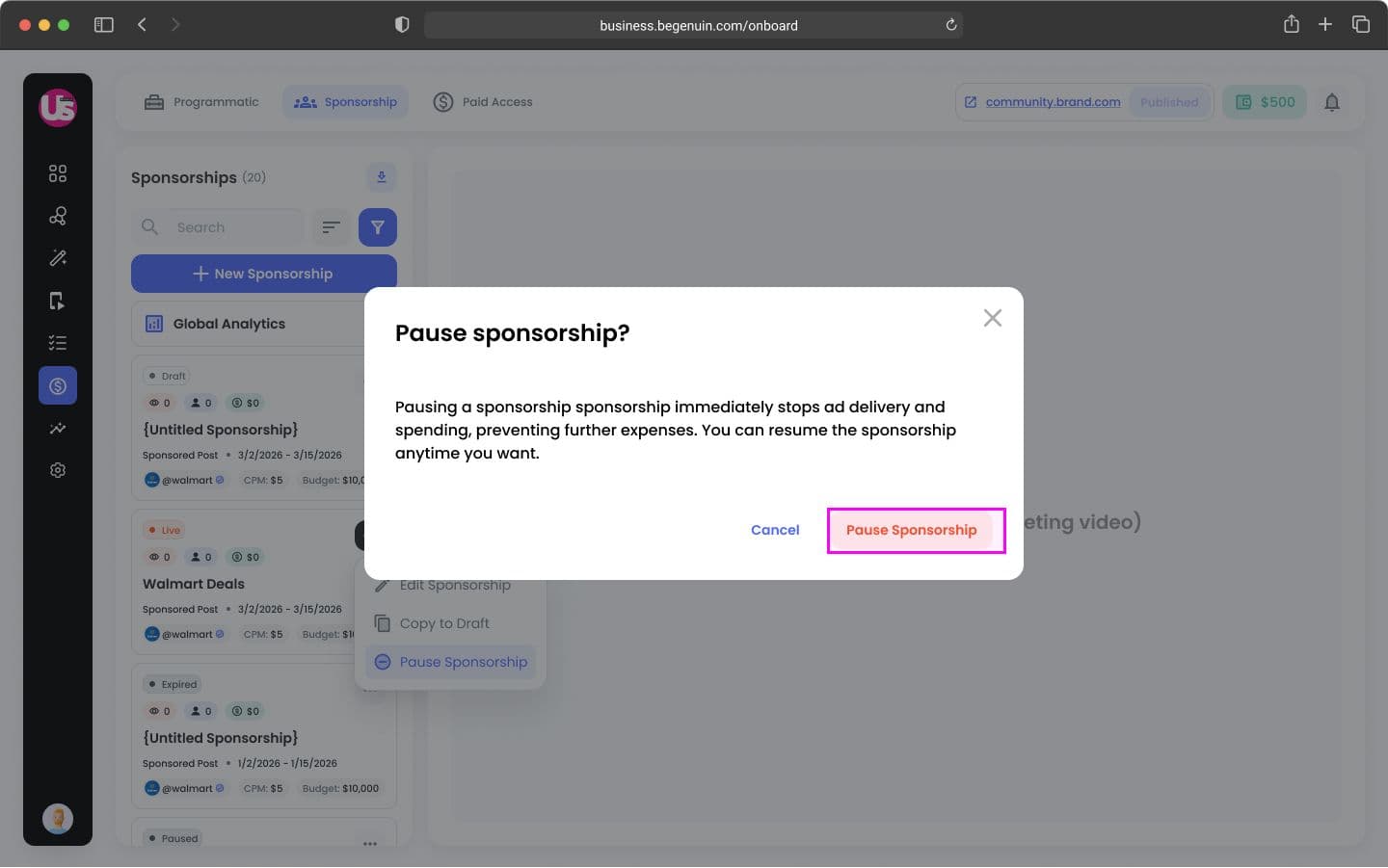Click the Budget: $10,000 tag on Expired card
The width and height of the screenshot is (1388, 868).
click(340, 788)
